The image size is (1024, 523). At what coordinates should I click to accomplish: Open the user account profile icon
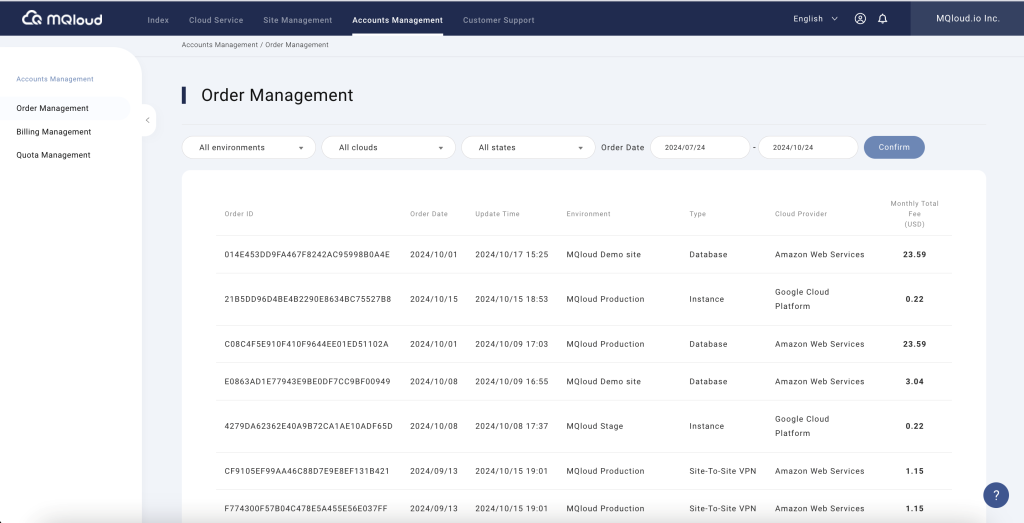860,19
